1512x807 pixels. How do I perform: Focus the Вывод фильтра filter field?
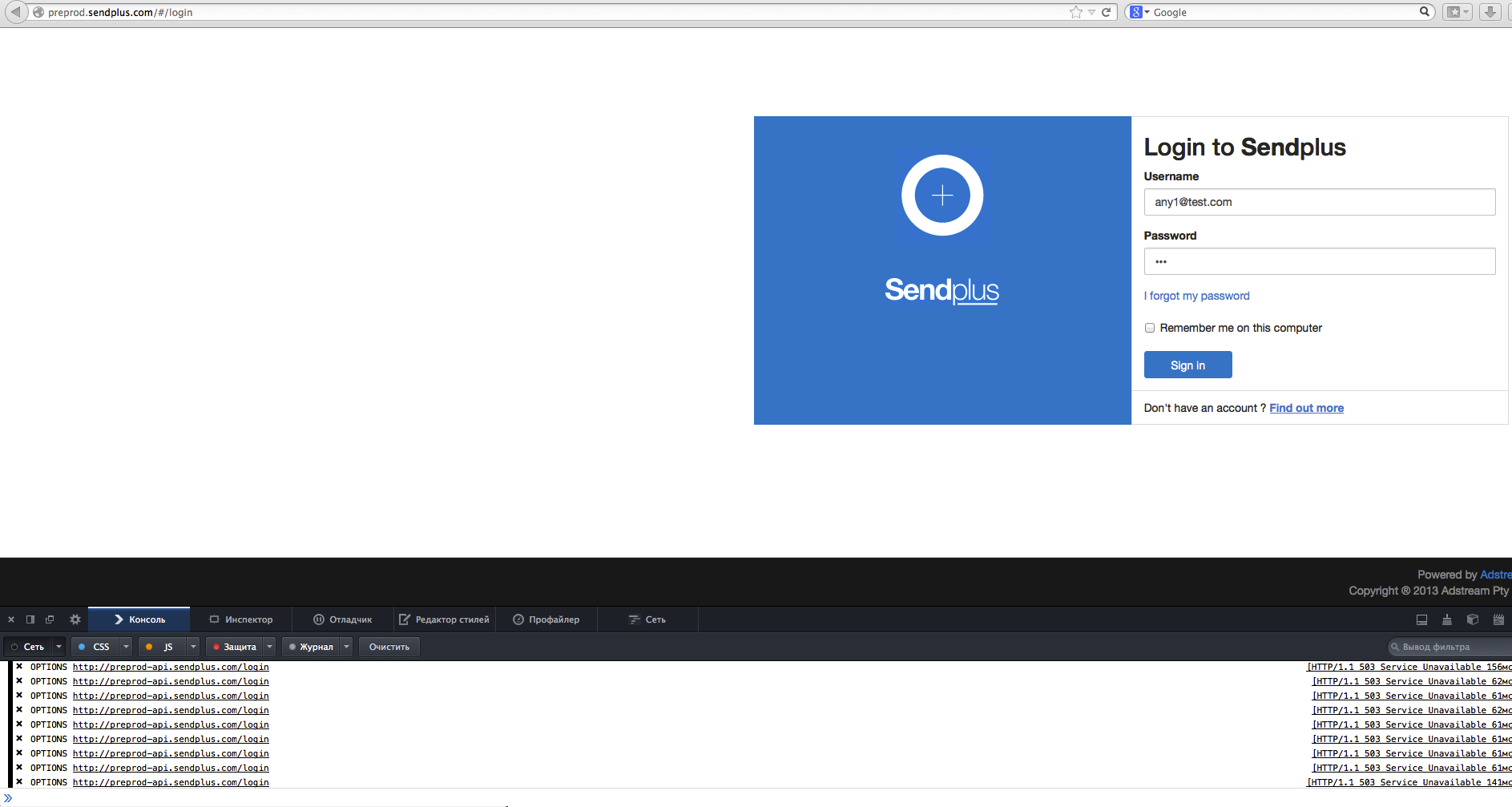coord(1450,647)
